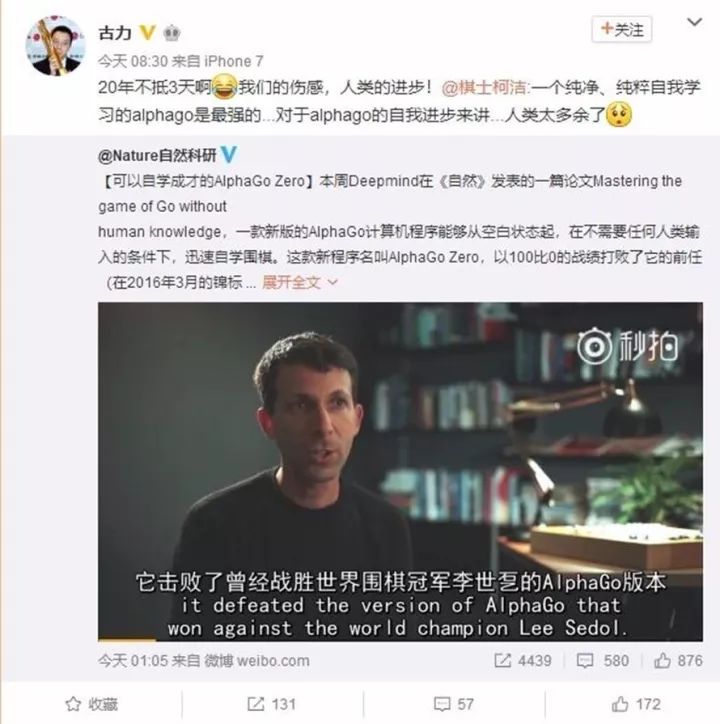Open the @Nature自然科研 account link

[x=157, y=156]
